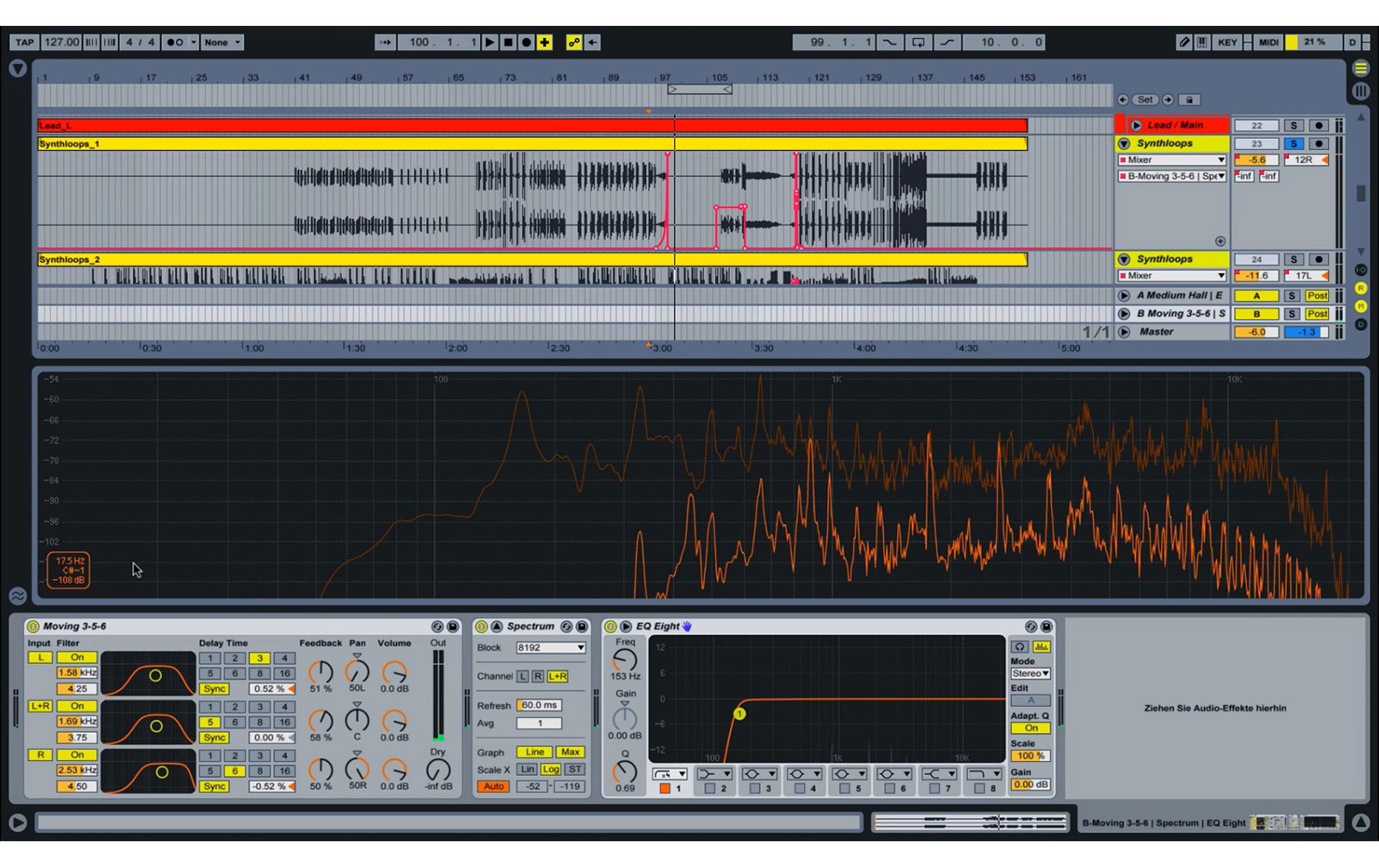
Task: Enable Draw Mode pencil
Action: click(x=1184, y=42)
